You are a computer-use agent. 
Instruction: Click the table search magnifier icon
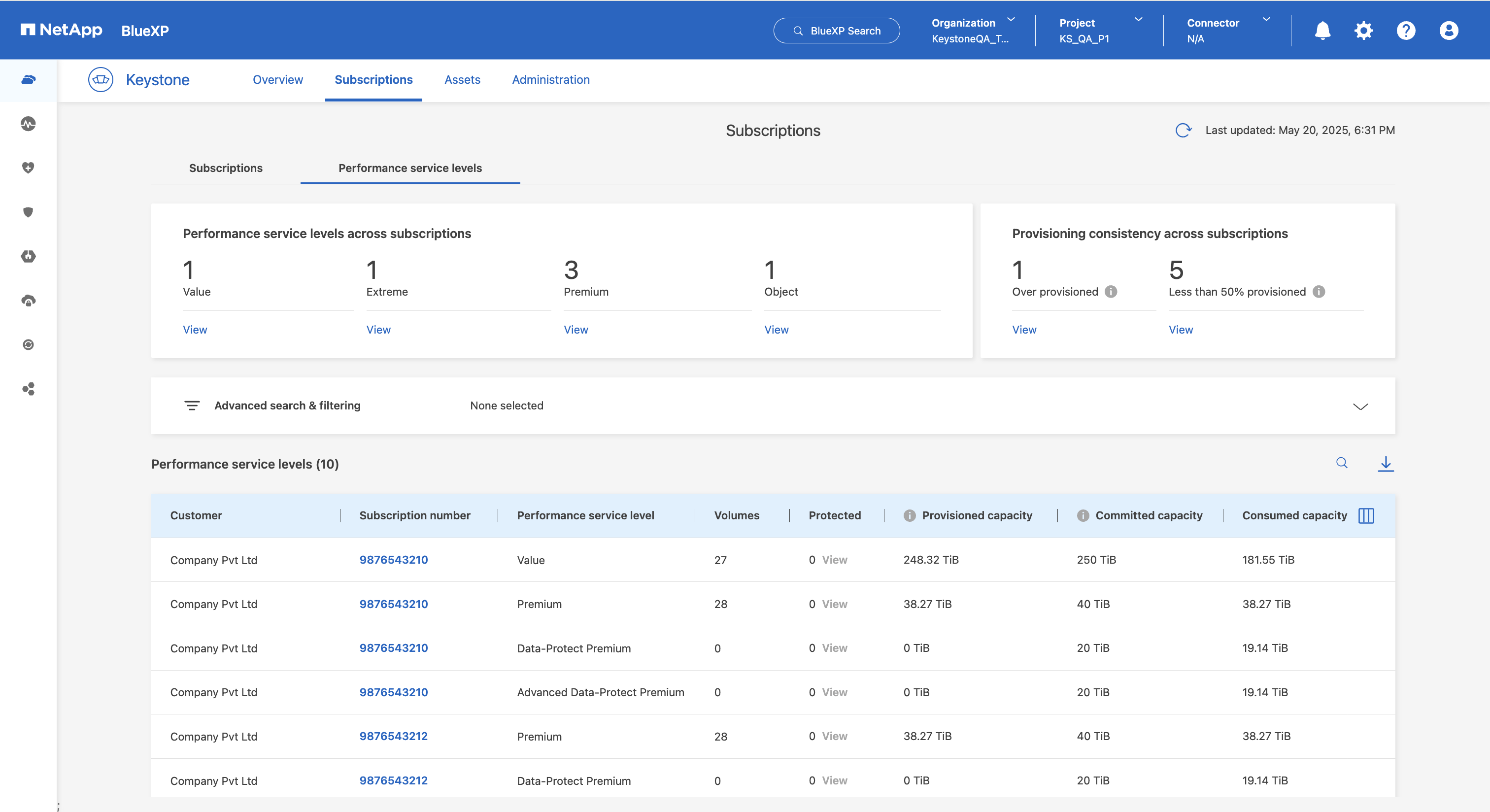[x=1341, y=463]
